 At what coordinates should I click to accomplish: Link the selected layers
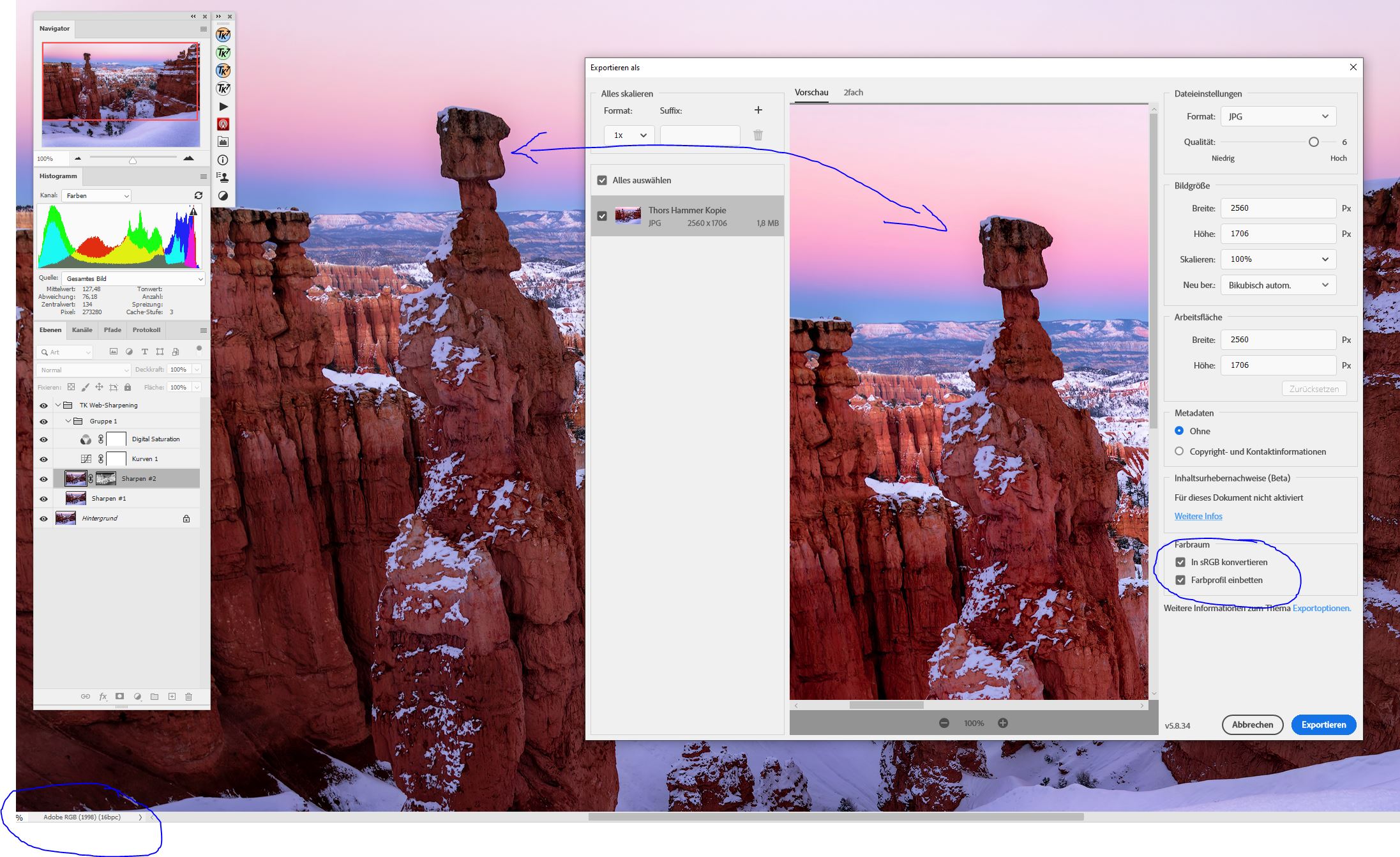click(86, 696)
